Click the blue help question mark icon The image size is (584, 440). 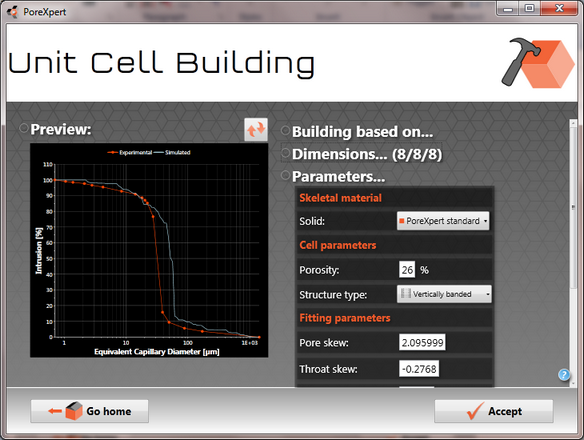coord(564,374)
